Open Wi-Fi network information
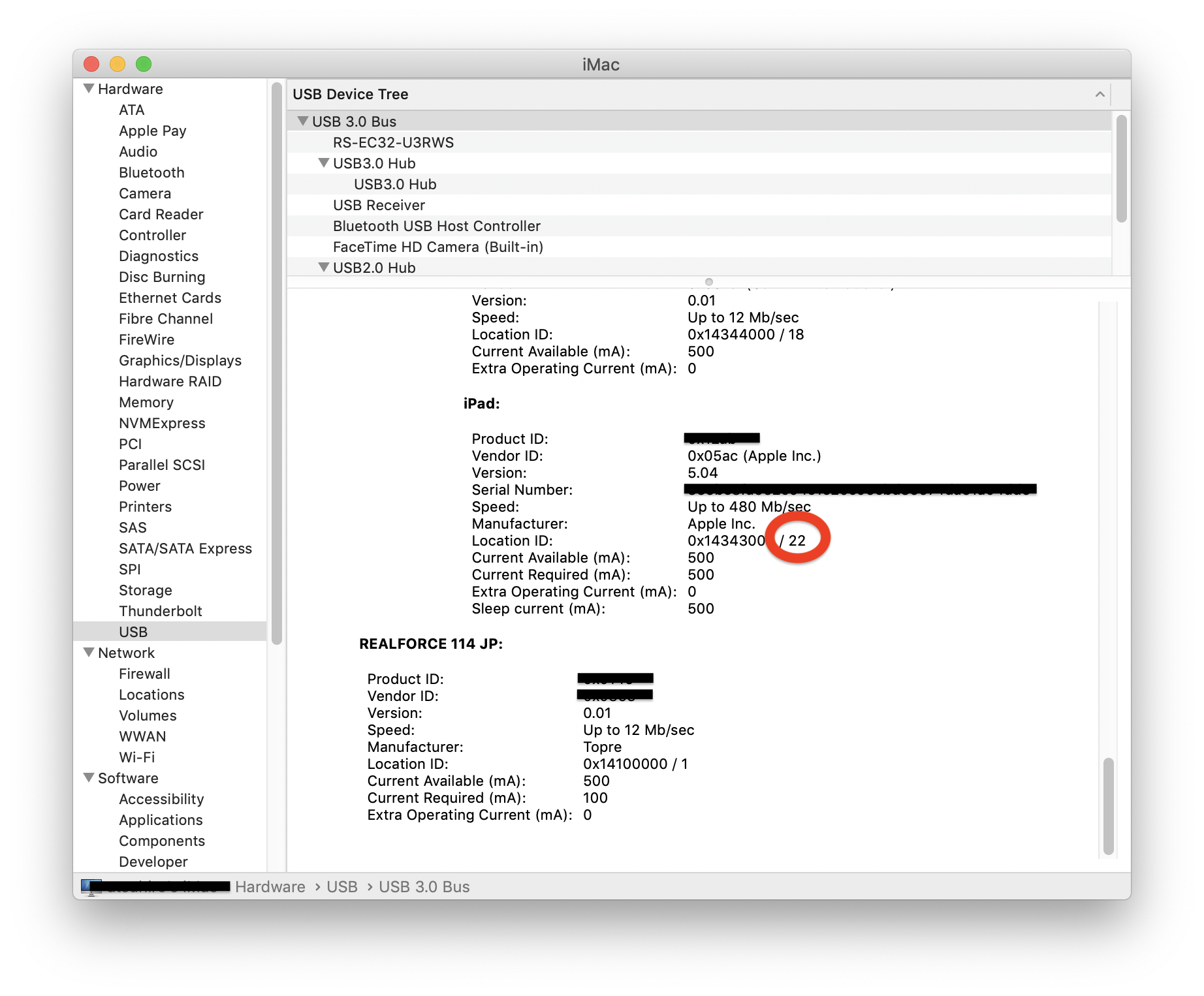This screenshot has height=996, width=1204. tap(137, 757)
